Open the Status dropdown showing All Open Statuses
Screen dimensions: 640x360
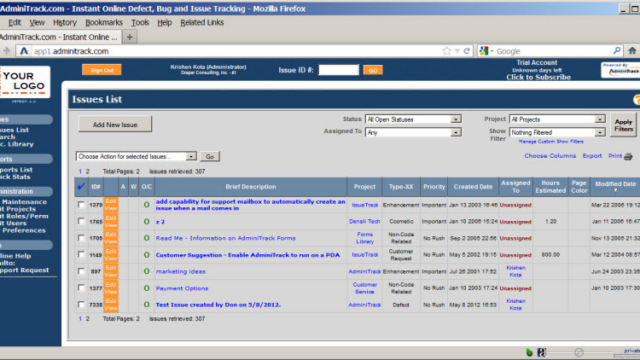coord(413,119)
